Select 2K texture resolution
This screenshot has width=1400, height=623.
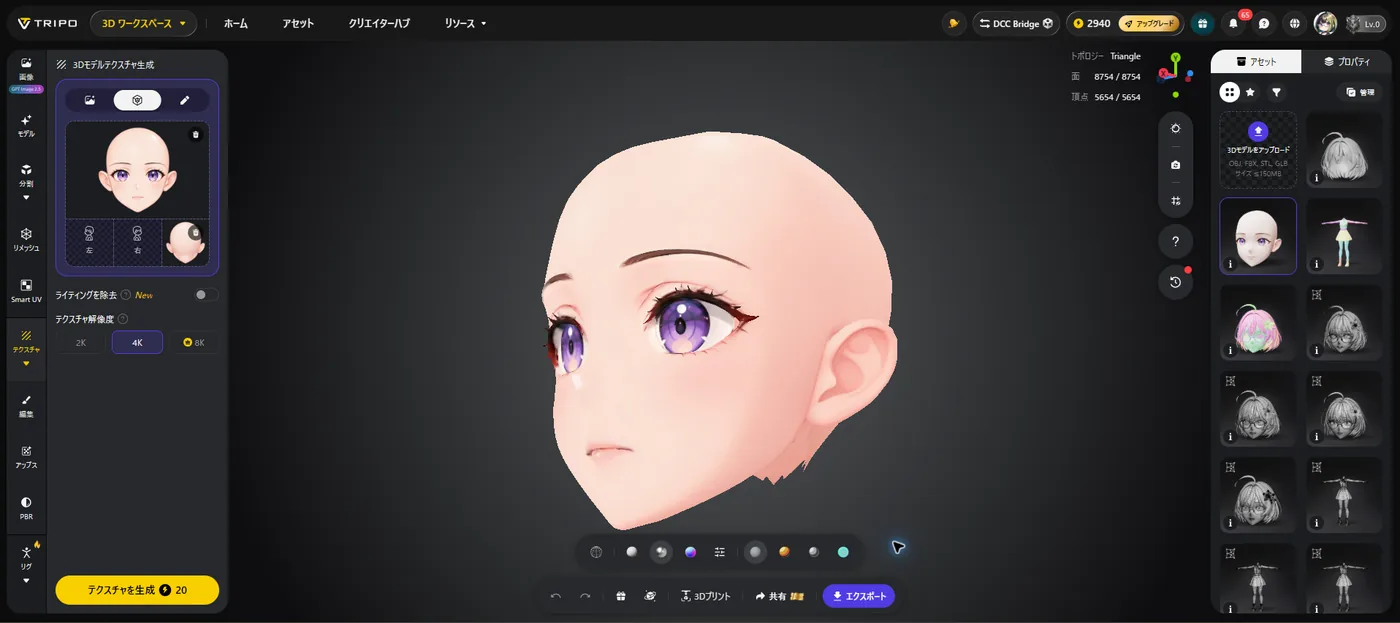click(81, 343)
